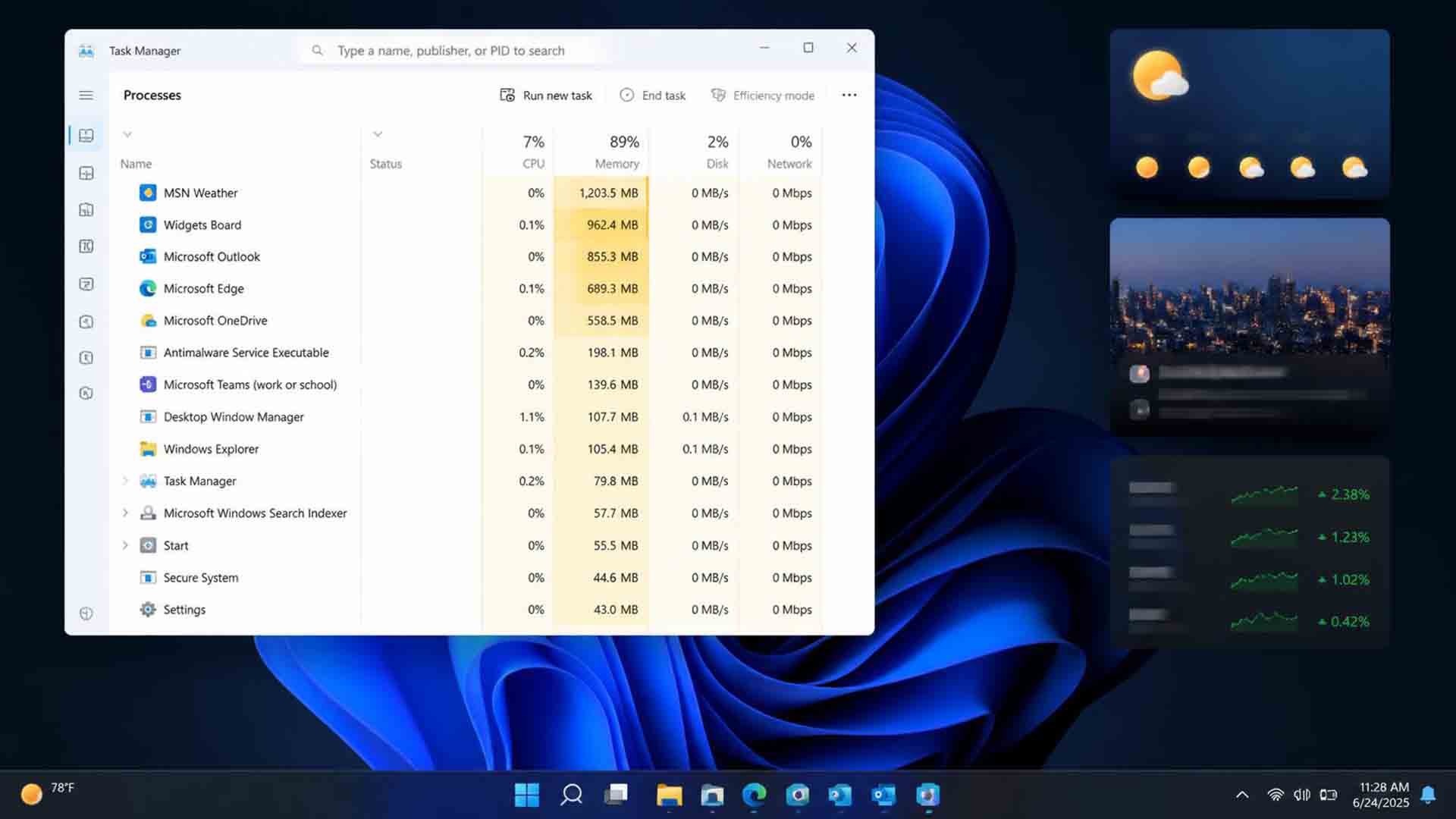Click the search magnifier icon in Task Manager
1456x819 pixels.
pyautogui.click(x=318, y=50)
